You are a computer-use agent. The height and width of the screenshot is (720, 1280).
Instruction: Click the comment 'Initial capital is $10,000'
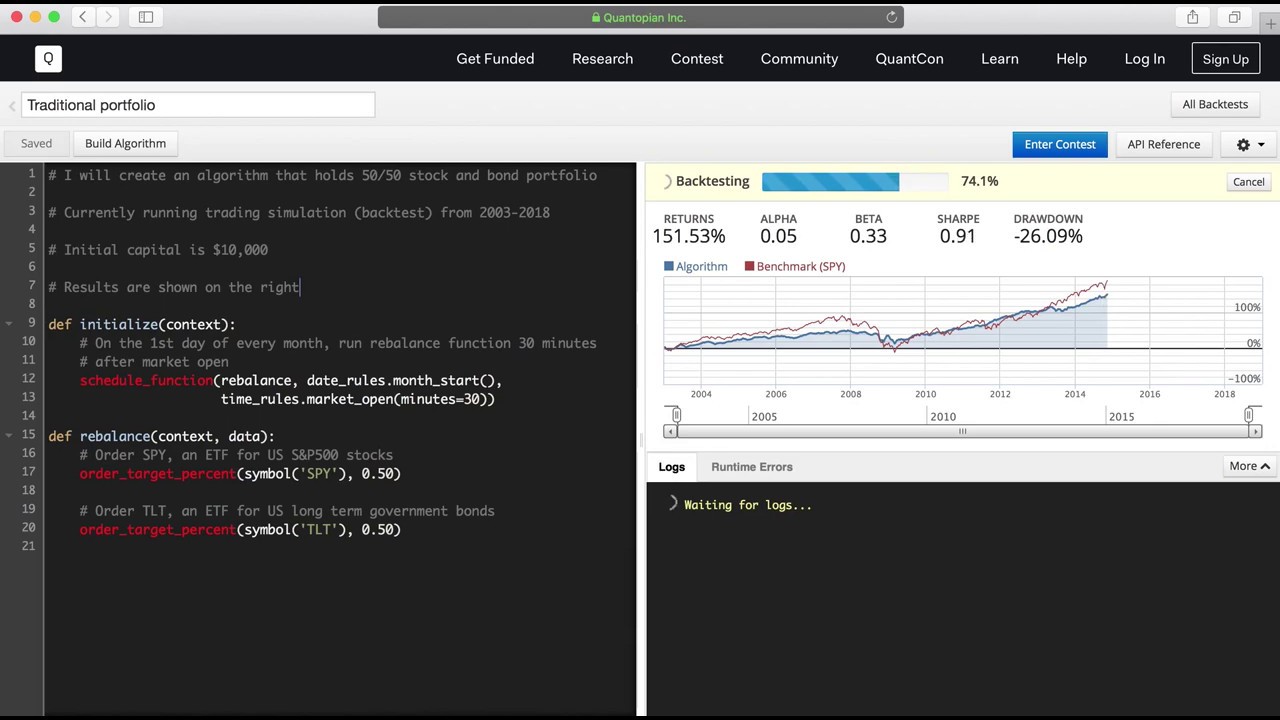point(158,250)
